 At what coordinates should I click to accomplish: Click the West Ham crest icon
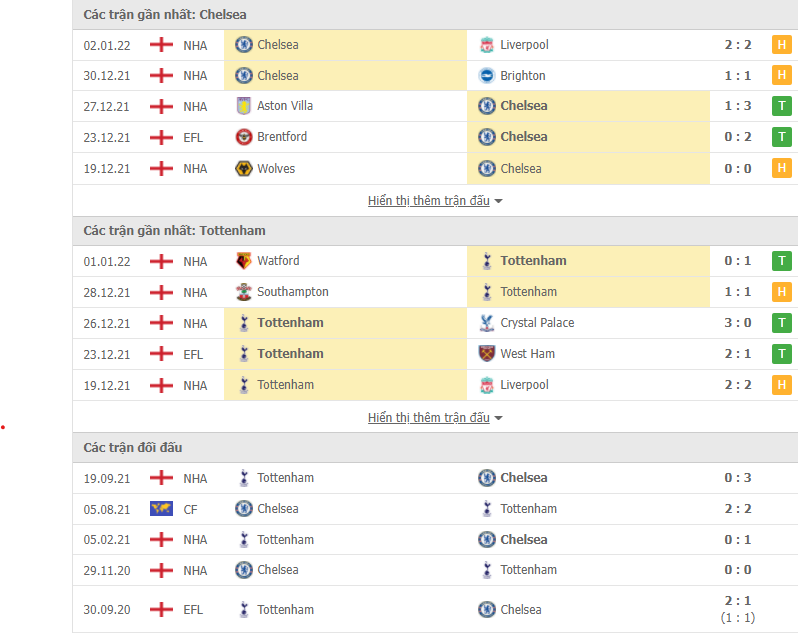tap(487, 354)
